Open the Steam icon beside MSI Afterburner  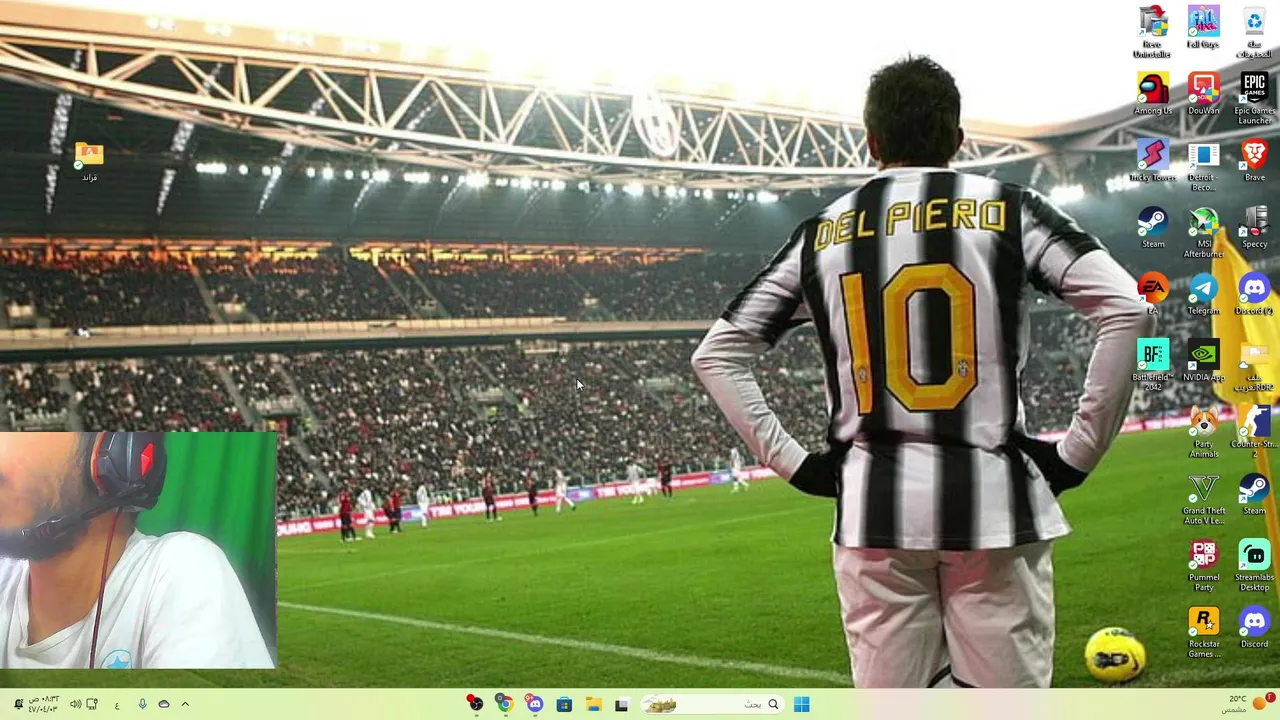coord(1153,228)
